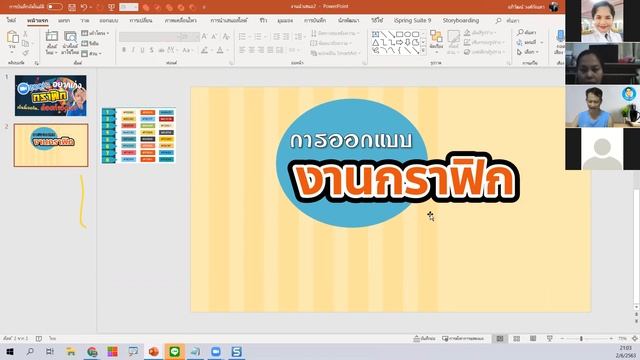Open the Shape Outline dropdown
The height and width of the screenshot is (360, 640).
click(x=484, y=42)
